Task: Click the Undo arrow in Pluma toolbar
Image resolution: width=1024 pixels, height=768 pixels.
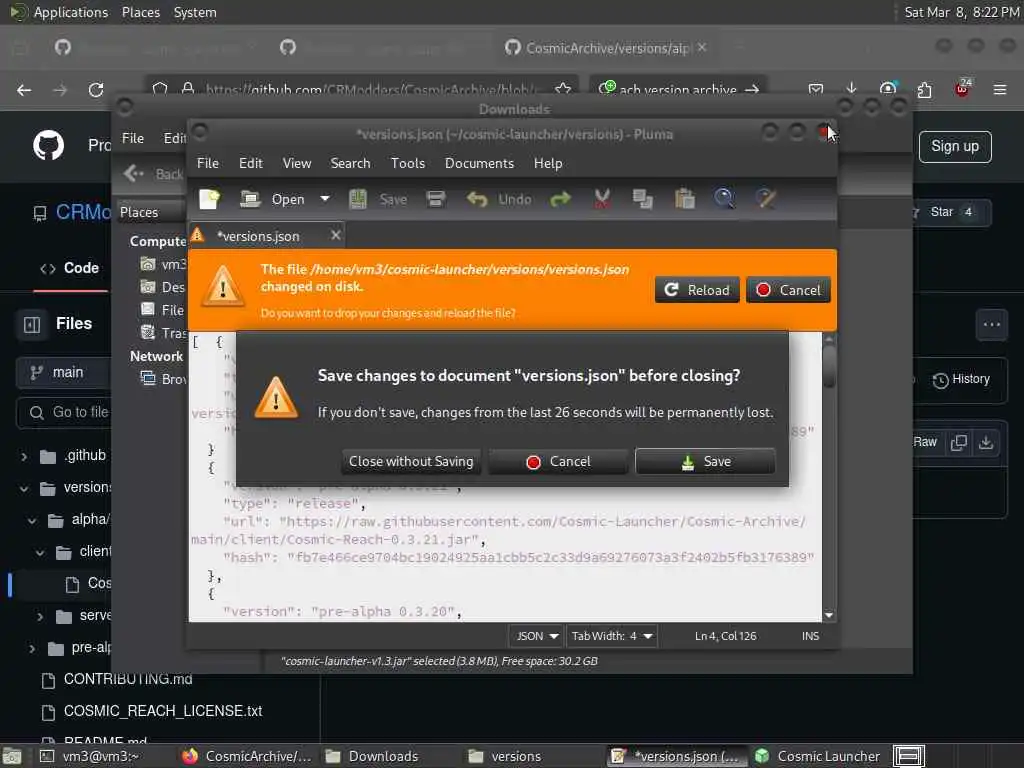Action: pos(477,199)
